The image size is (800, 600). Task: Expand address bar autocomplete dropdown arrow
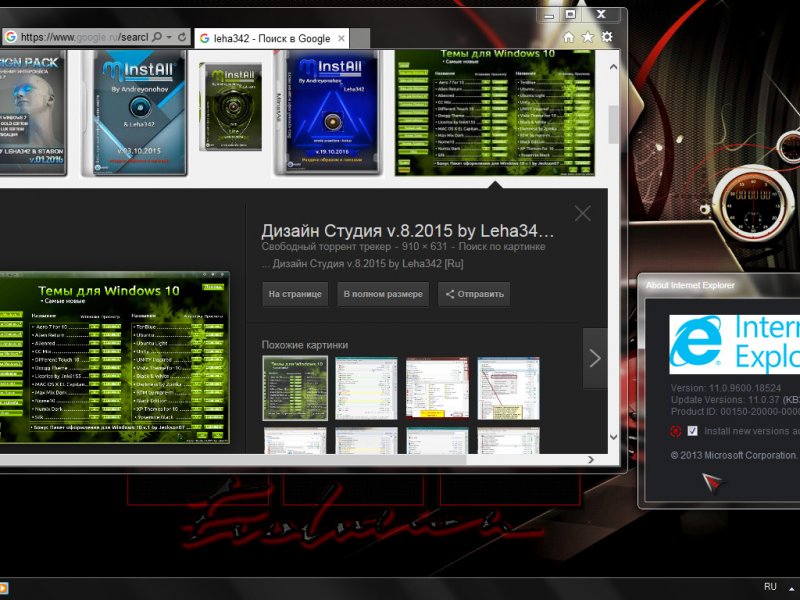[169, 37]
